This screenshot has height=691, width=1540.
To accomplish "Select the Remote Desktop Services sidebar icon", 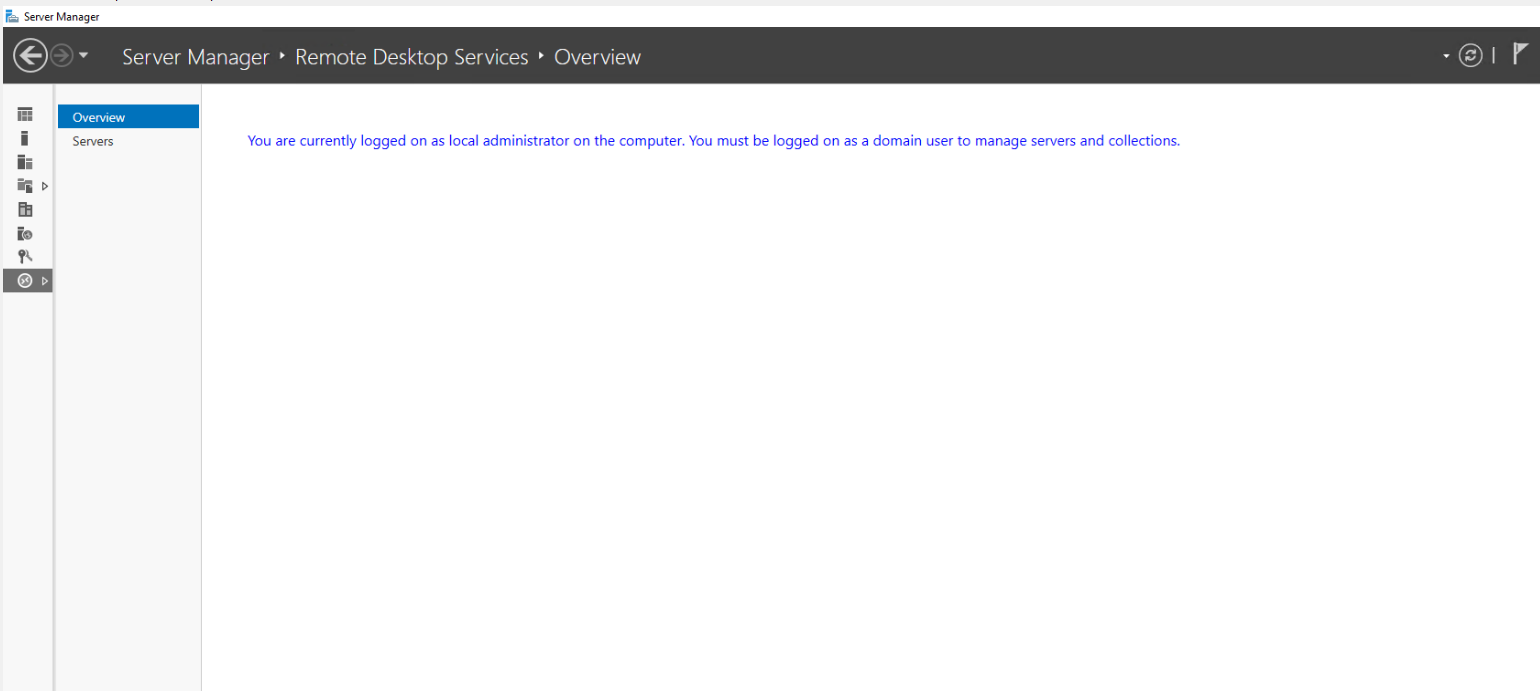I will tap(24, 280).
